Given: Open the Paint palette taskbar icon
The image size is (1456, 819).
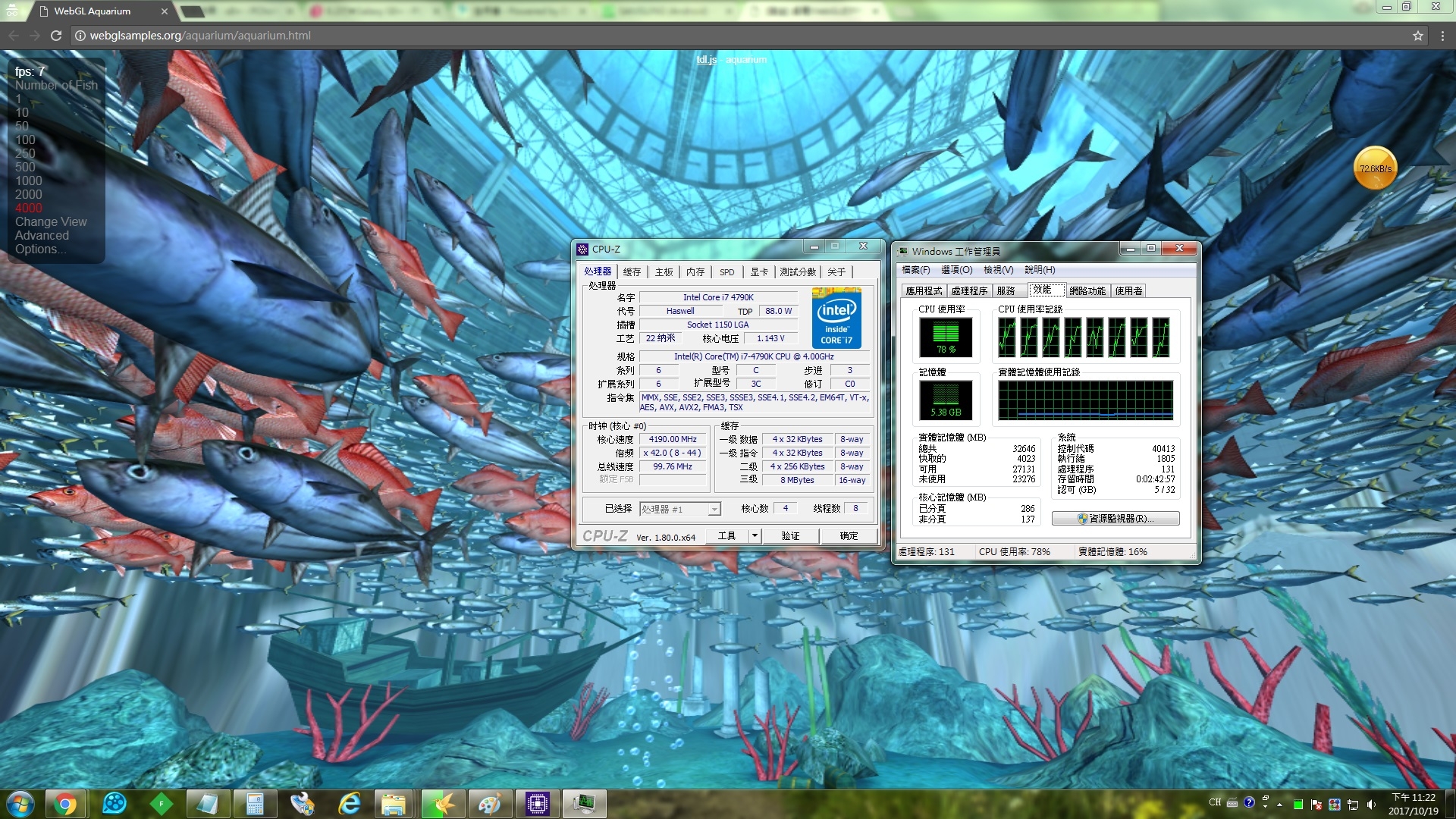Looking at the screenshot, I should coord(489,804).
